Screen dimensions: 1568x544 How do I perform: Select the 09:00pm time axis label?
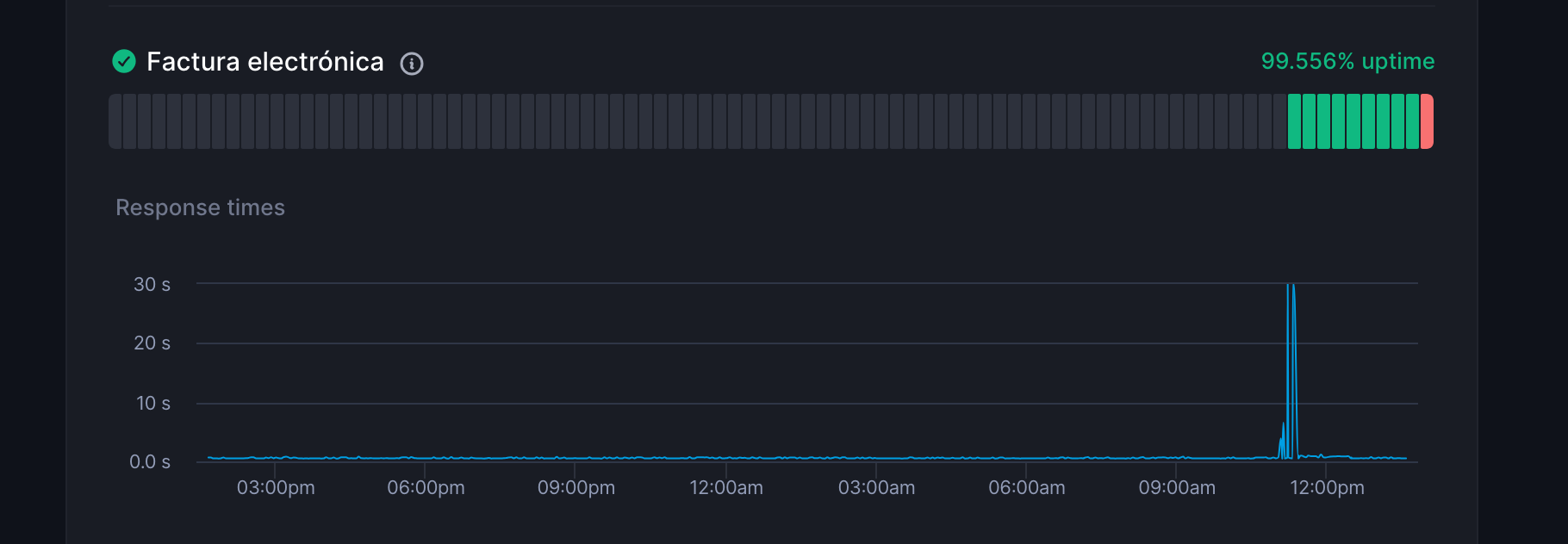click(576, 487)
